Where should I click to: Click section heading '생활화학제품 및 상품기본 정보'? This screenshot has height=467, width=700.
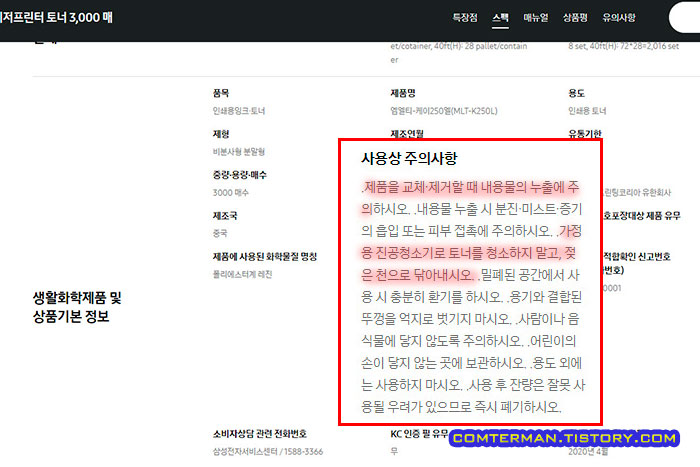pos(77,307)
